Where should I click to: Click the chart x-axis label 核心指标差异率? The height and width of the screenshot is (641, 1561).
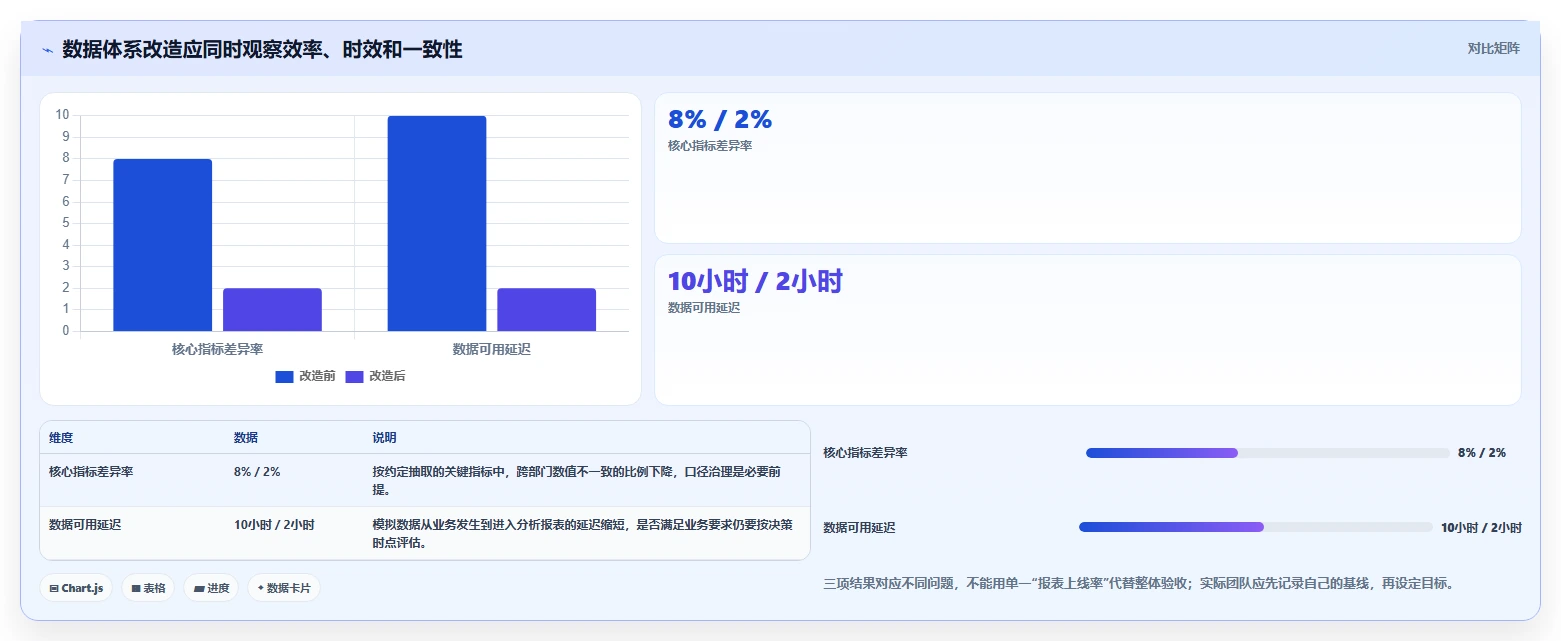coord(217,349)
